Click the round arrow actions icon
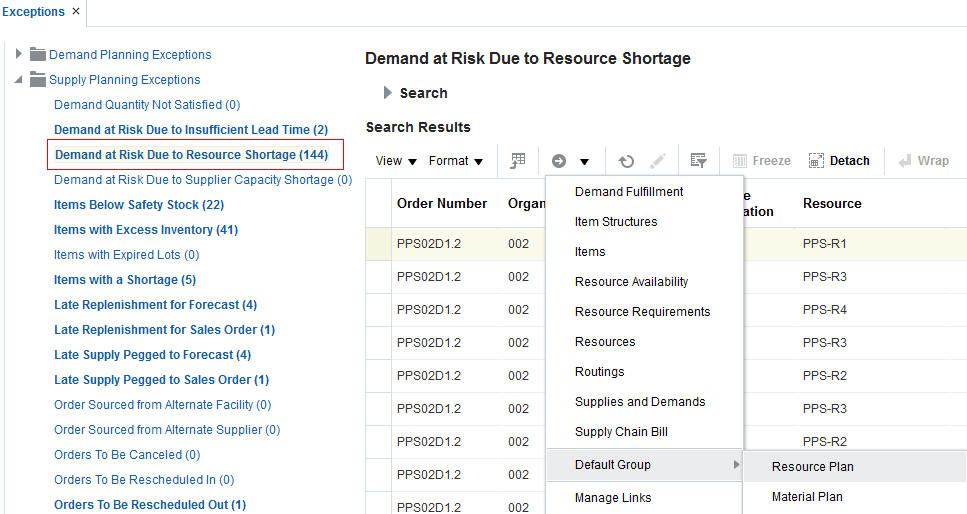 click(x=559, y=161)
